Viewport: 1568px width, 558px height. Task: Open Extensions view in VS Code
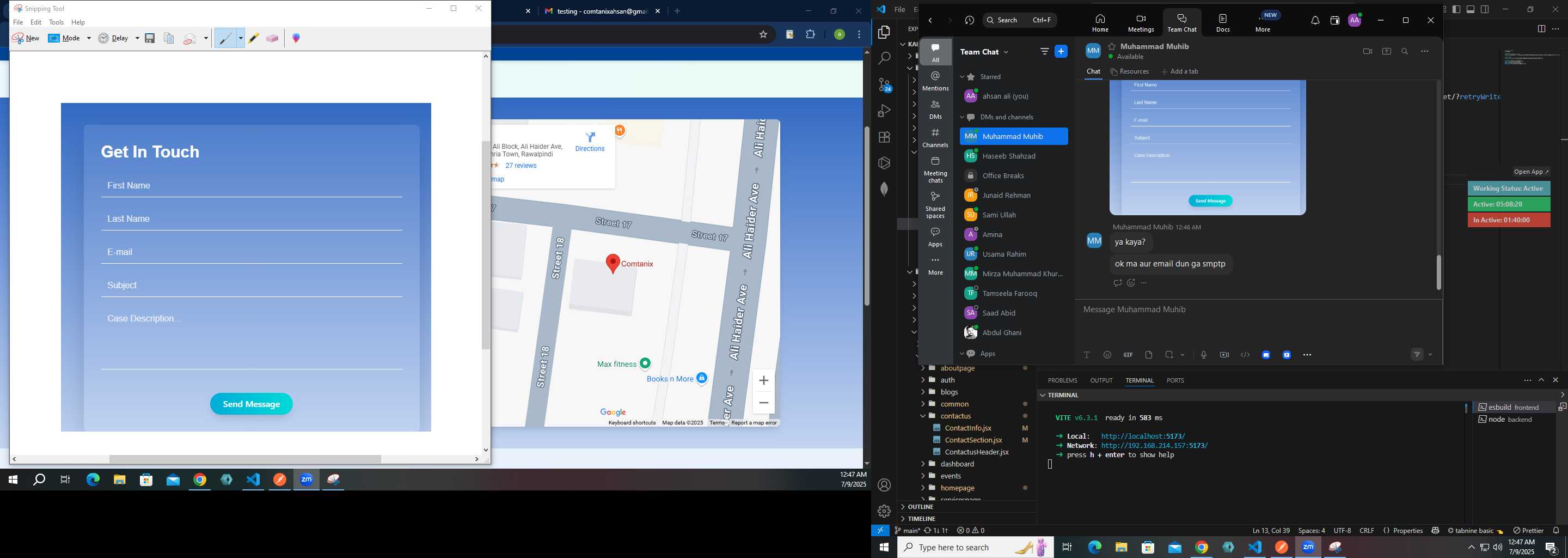tap(884, 137)
